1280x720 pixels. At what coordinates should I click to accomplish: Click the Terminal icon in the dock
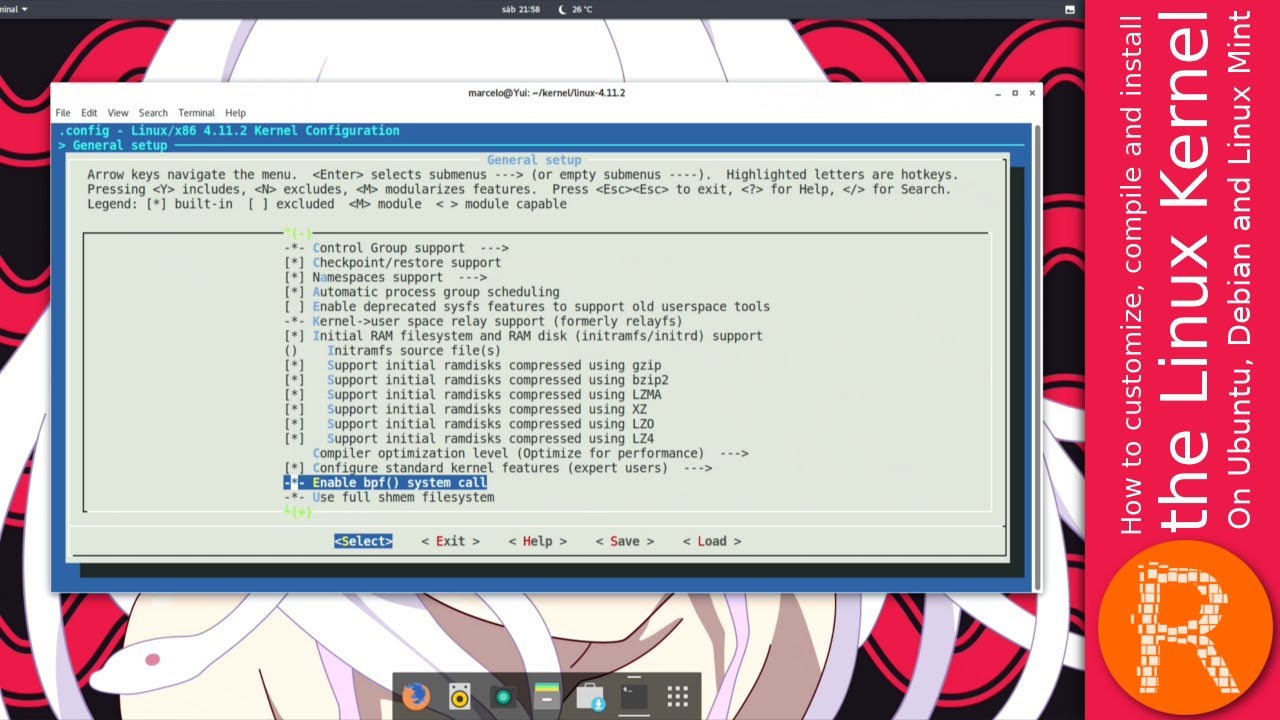pyautogui.click(x=634, y=696)
